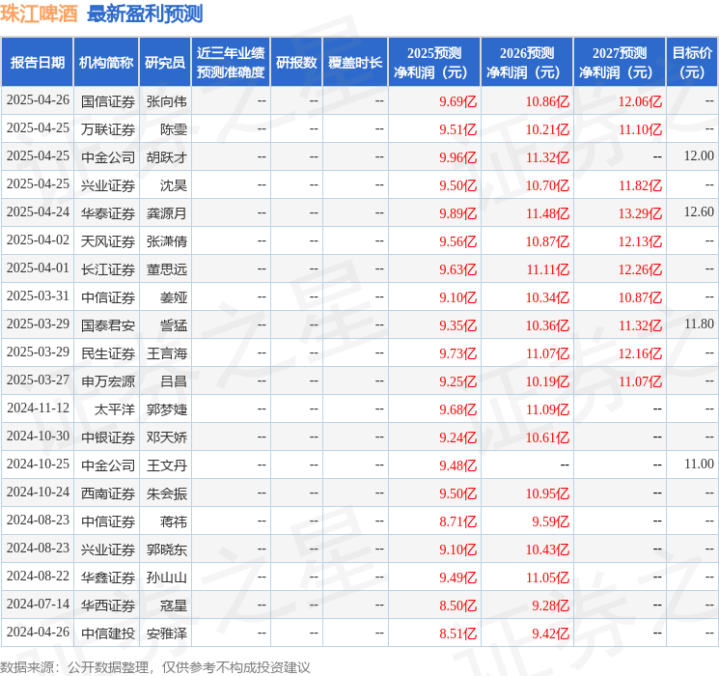Click the 12.00 target price
The image size is (719, 676).
tap(699, 156)
